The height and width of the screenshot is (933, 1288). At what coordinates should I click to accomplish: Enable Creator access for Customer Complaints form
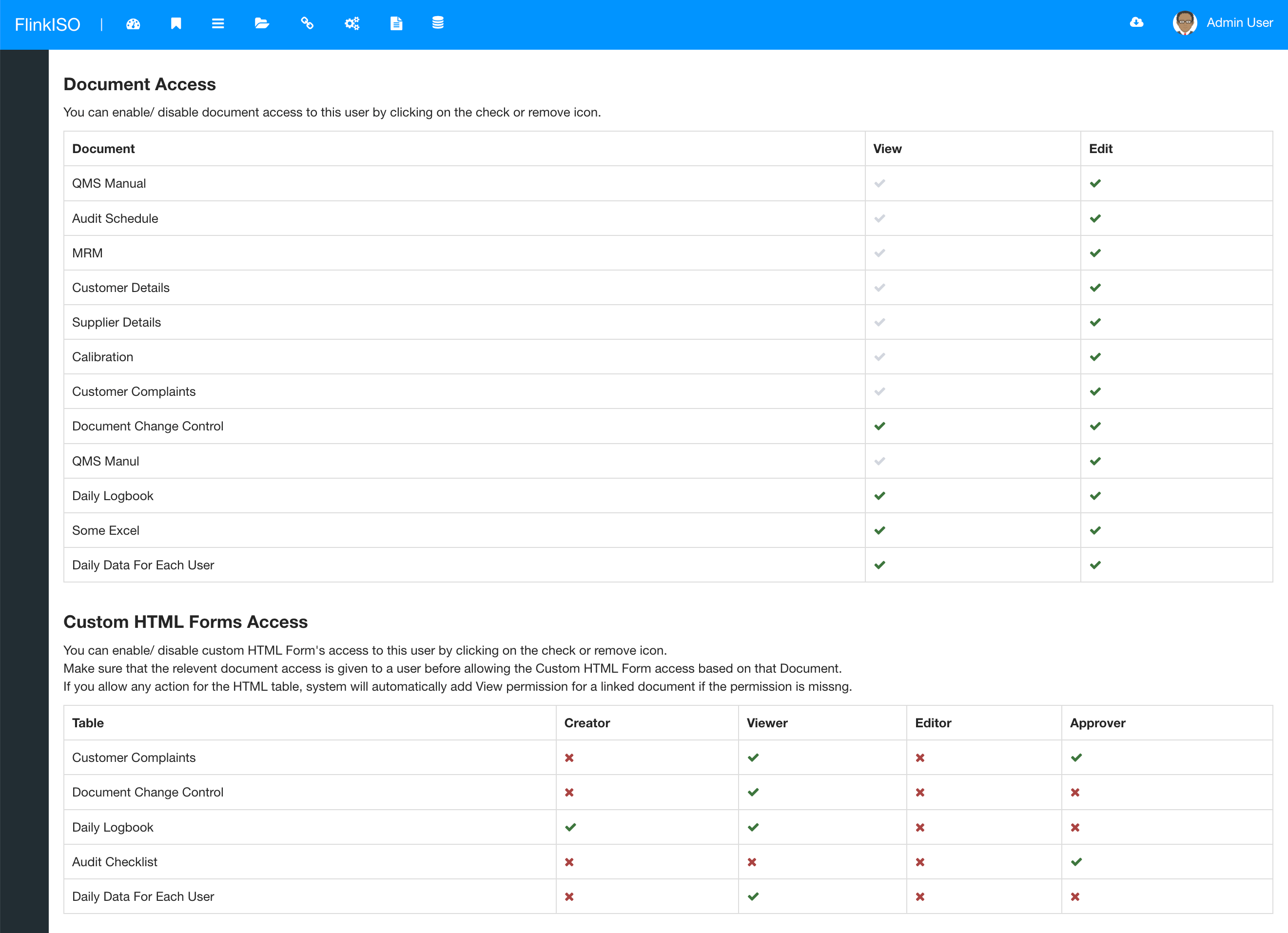[x=569, y=758]
